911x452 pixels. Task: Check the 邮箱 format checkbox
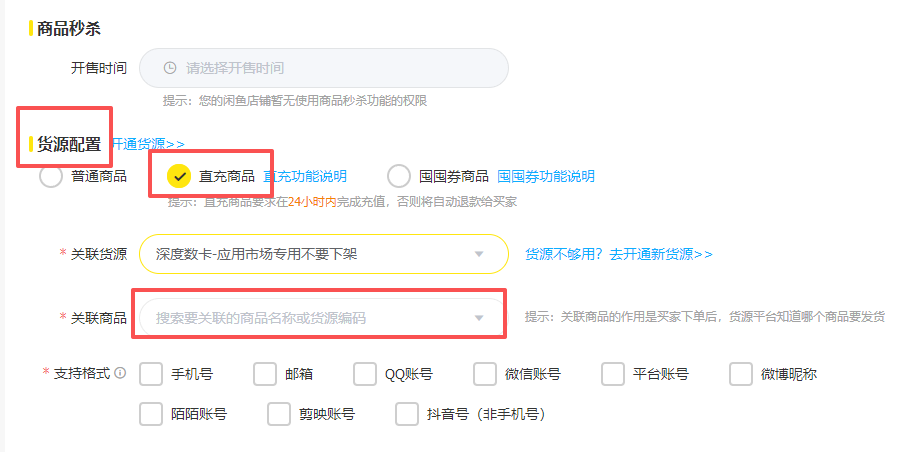(265, 374)
